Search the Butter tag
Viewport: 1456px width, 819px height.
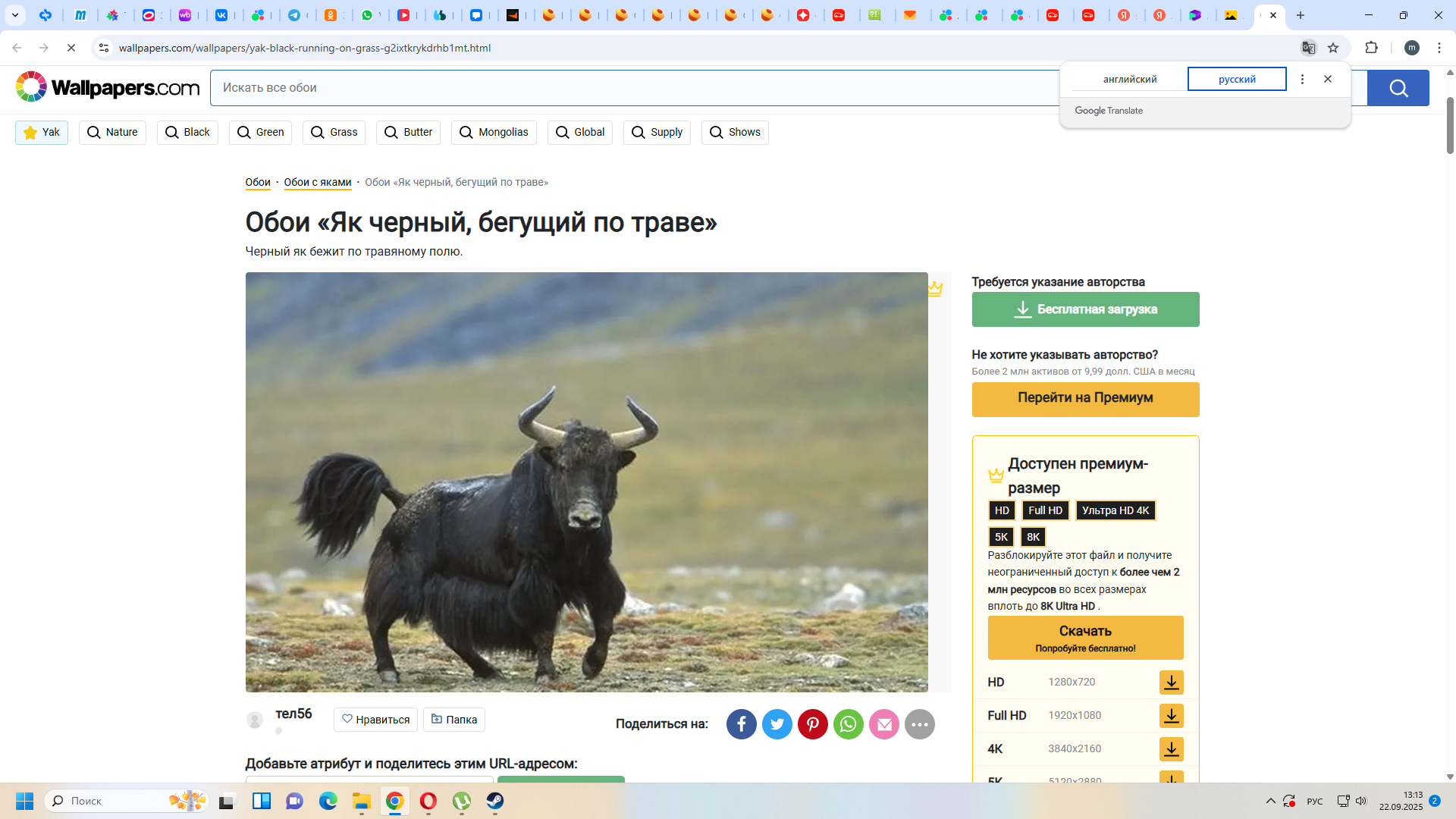click(408, 132)
